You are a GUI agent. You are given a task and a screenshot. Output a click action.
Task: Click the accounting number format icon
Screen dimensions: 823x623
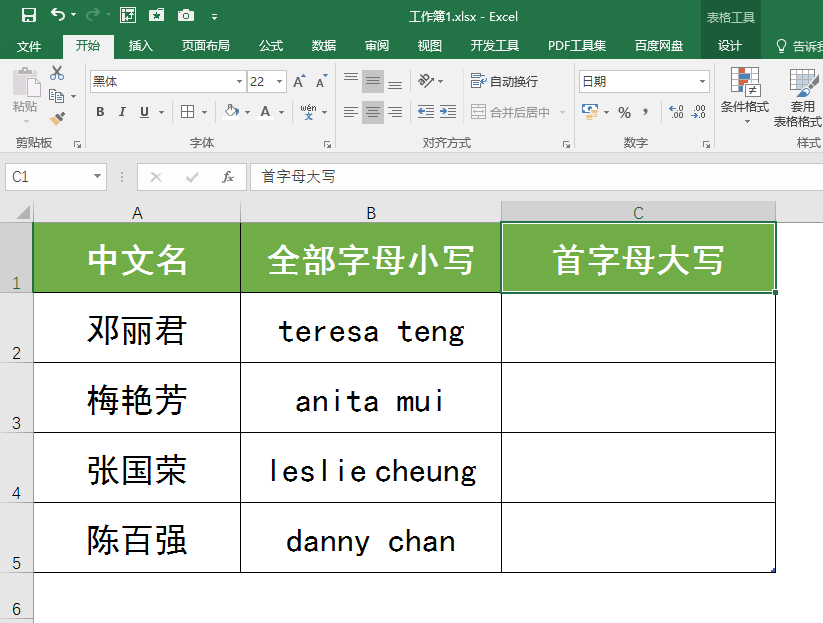click(590, 111)
